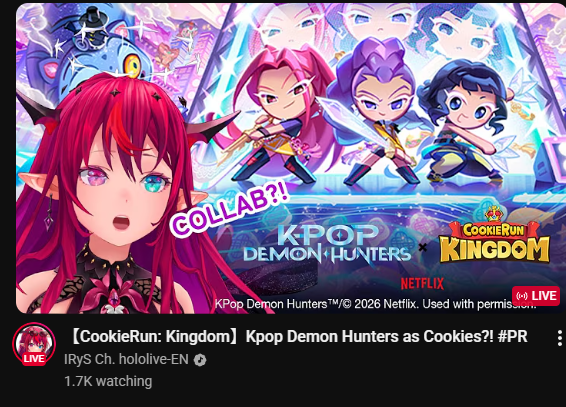566x407 pixels.
Task: Click the LIVE label under channel avatar
Action: [x=34, y=359]
